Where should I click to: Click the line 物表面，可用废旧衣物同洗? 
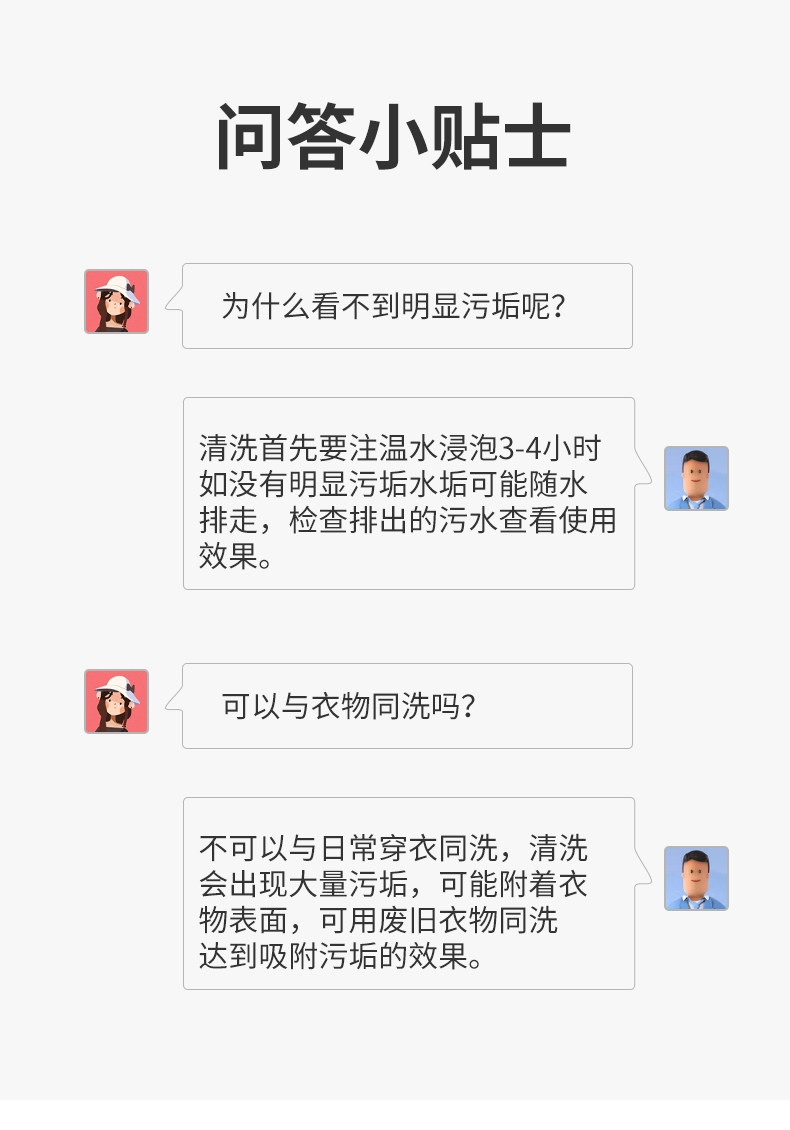[x=378, y=920]
